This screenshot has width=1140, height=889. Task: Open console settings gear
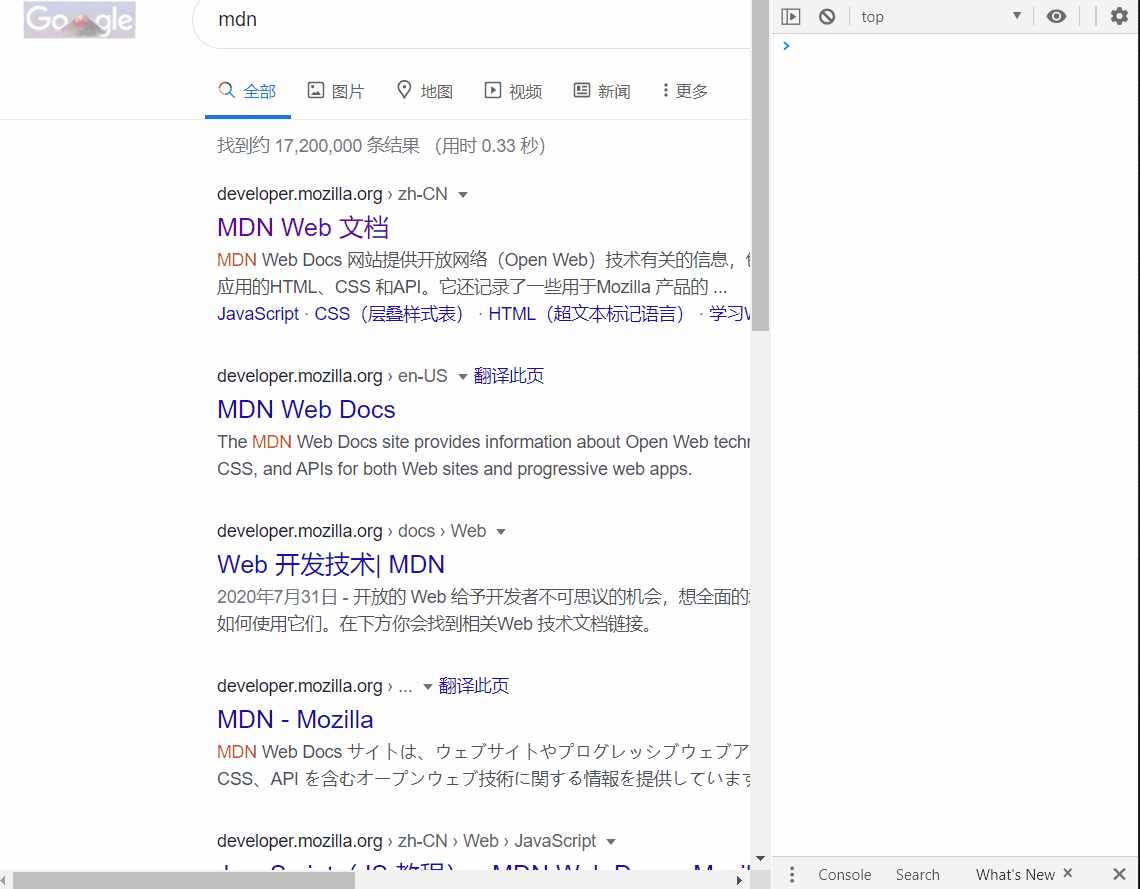1120,16
